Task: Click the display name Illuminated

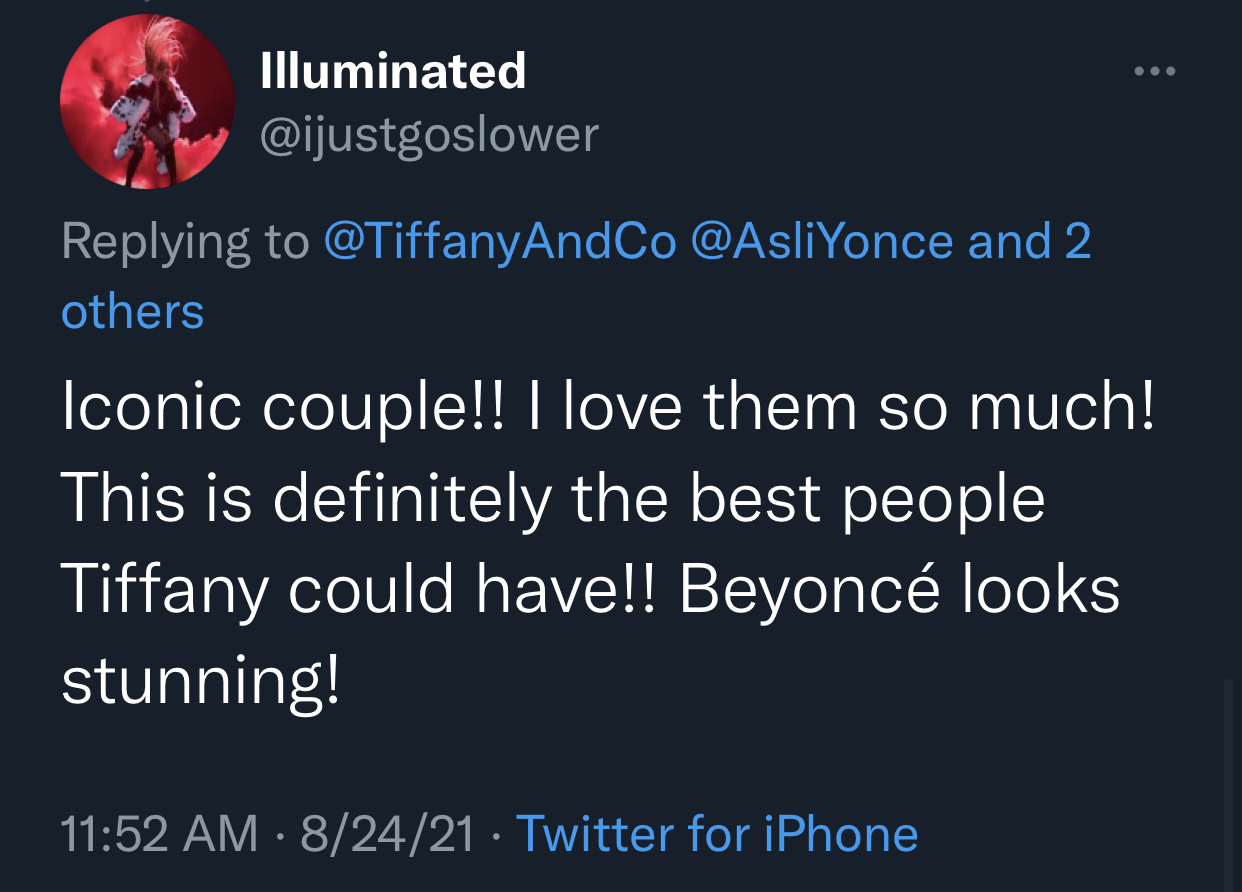Action: click(x=392, y=72)
